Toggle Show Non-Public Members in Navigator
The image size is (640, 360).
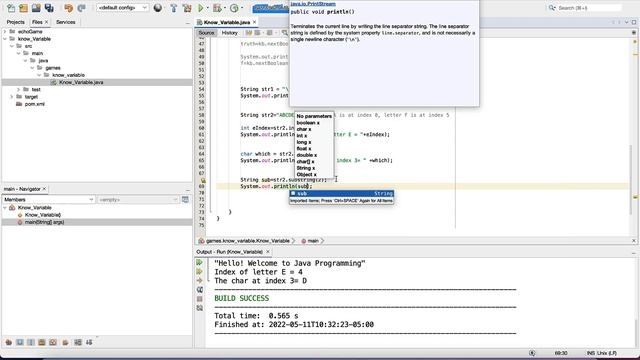[x=42, y=342]
